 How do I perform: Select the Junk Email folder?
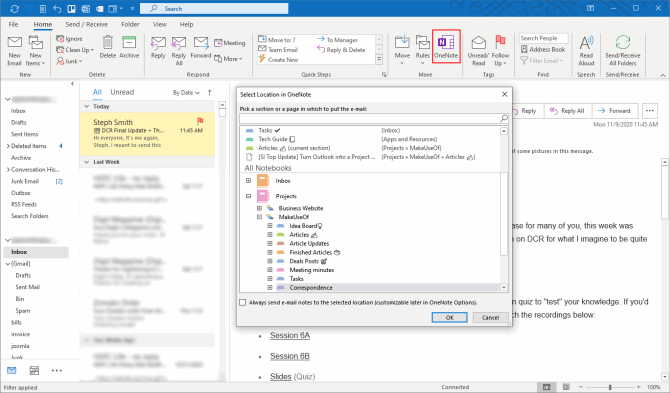click(x=25, y=181)
